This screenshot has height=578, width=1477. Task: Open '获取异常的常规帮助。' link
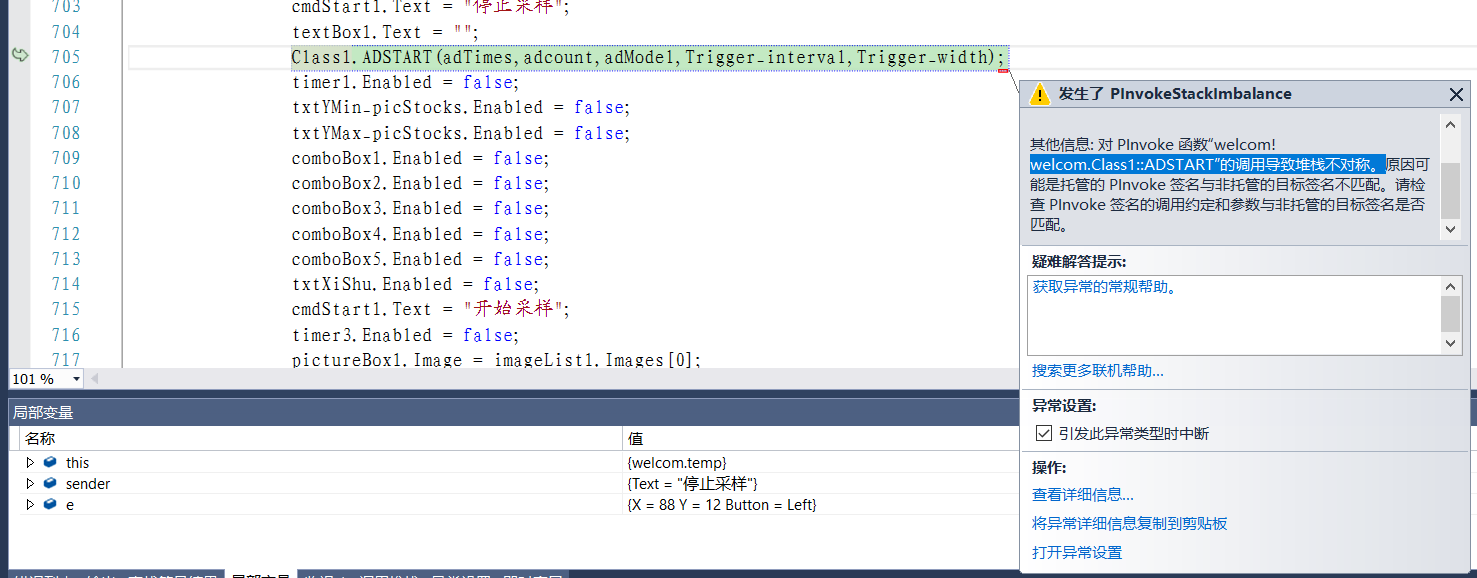tap(1104, 287)
